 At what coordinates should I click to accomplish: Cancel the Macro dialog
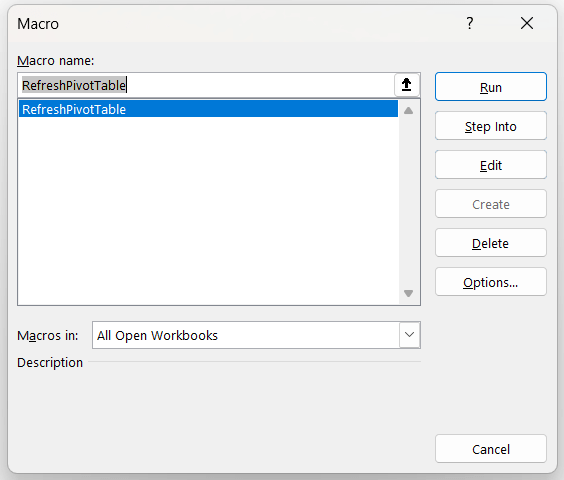491,449
